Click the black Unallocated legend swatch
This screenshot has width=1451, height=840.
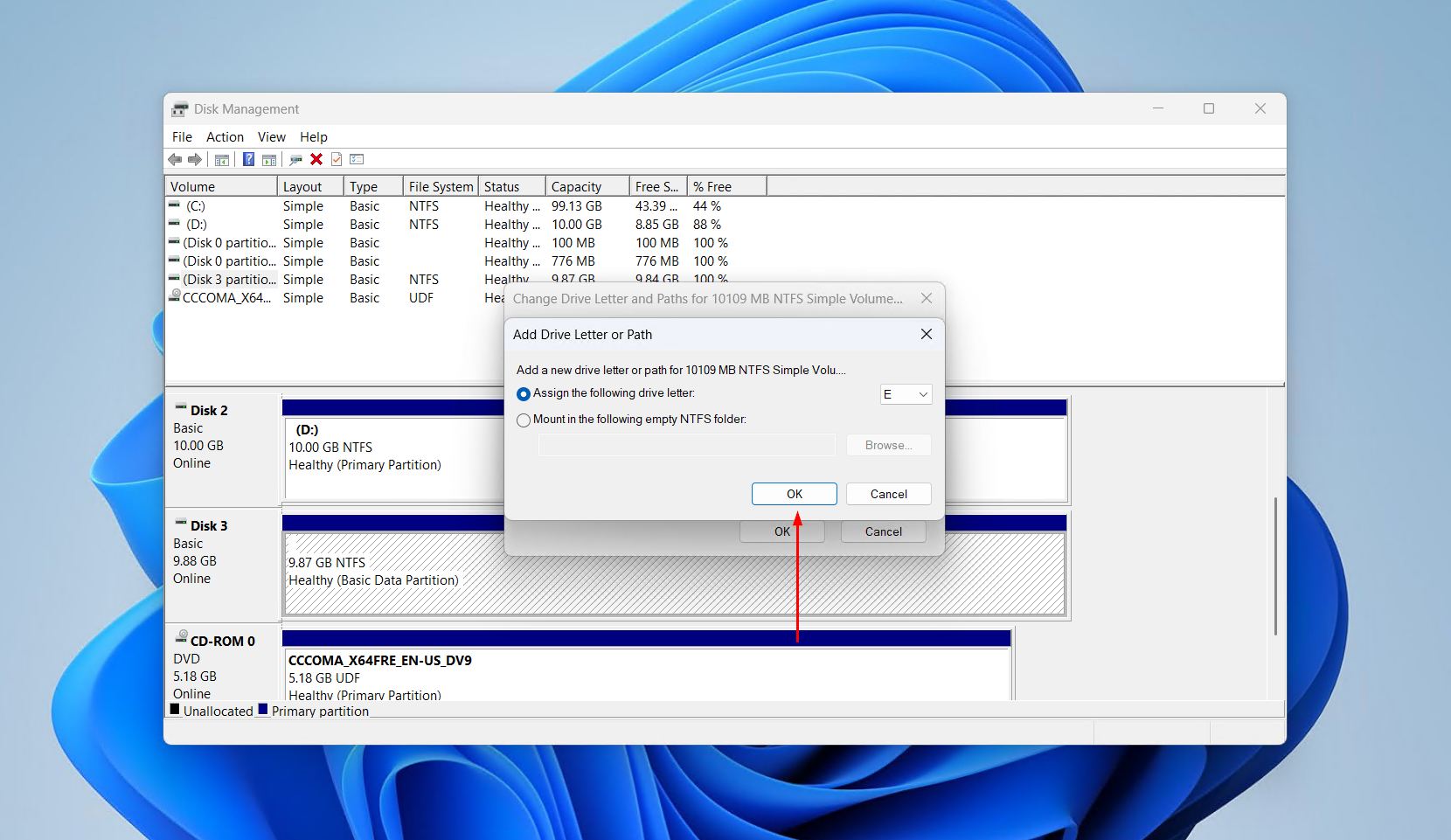click(x=175, y=709)
